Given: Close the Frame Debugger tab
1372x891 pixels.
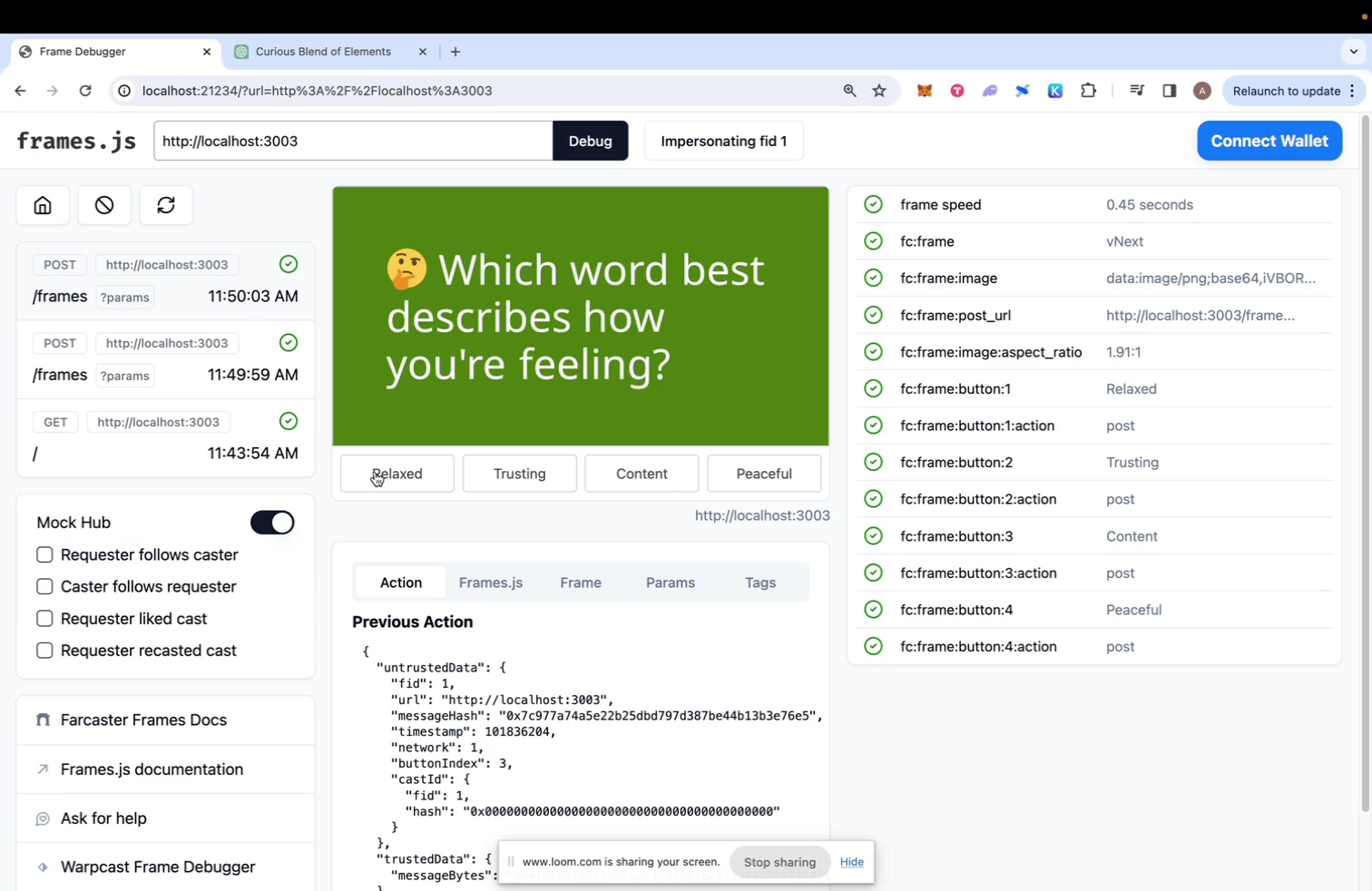Looking at the screenshot, I should (207, 52).
